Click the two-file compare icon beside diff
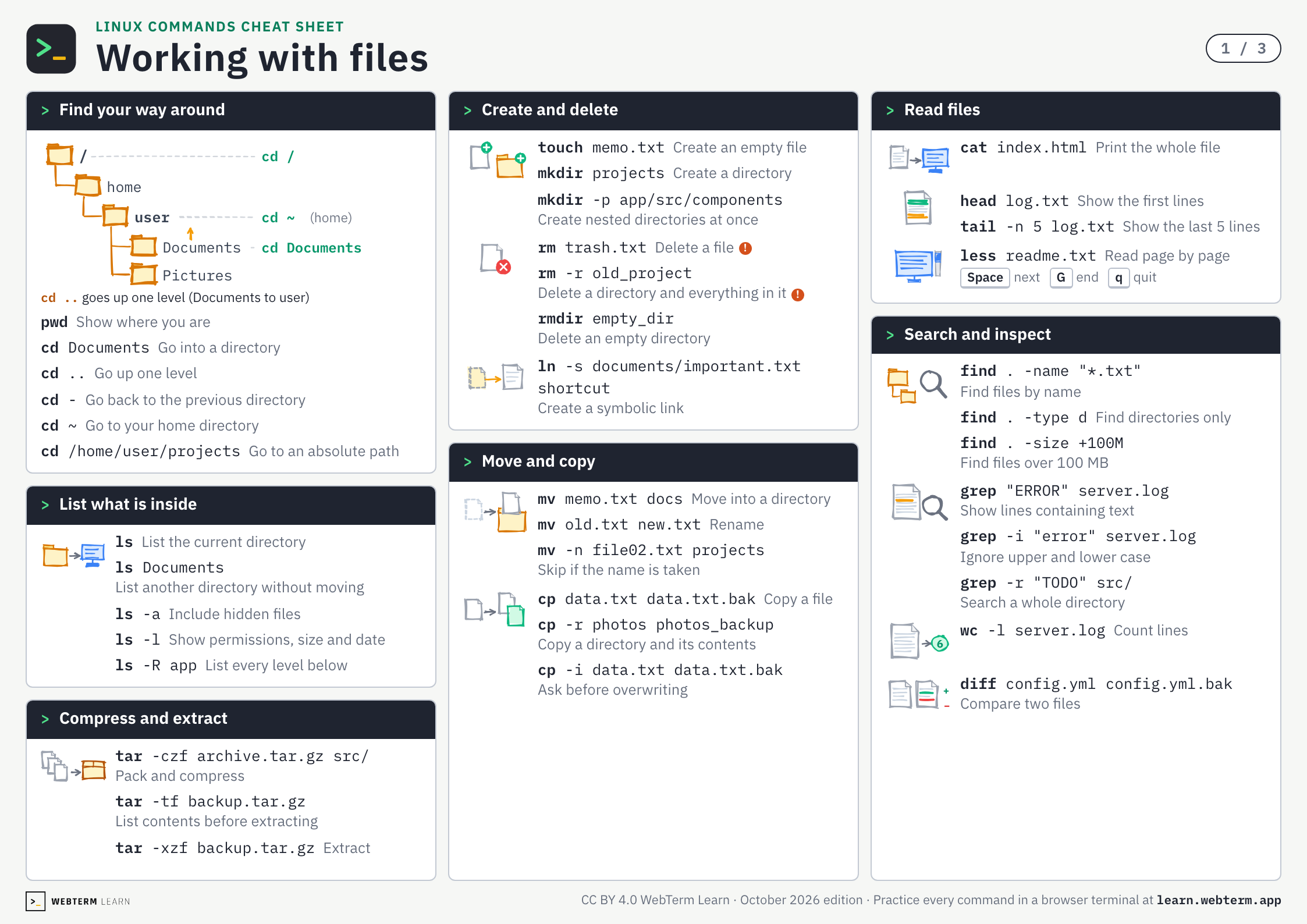The height and width of the screenshot is (924, 1307). [x=919, y=694]
